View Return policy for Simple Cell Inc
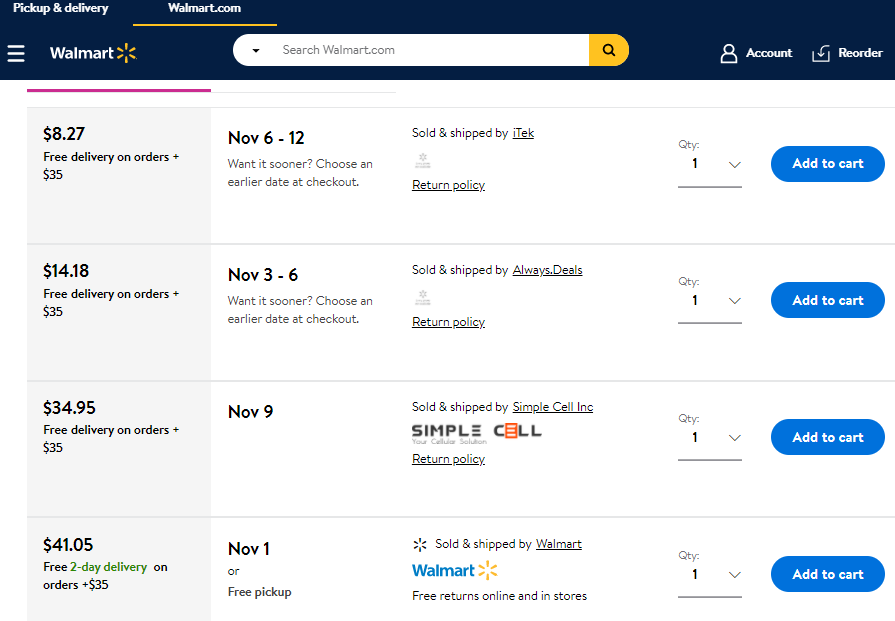The width and height of the screenshot is (895, 621). click(x=448, y=459)
